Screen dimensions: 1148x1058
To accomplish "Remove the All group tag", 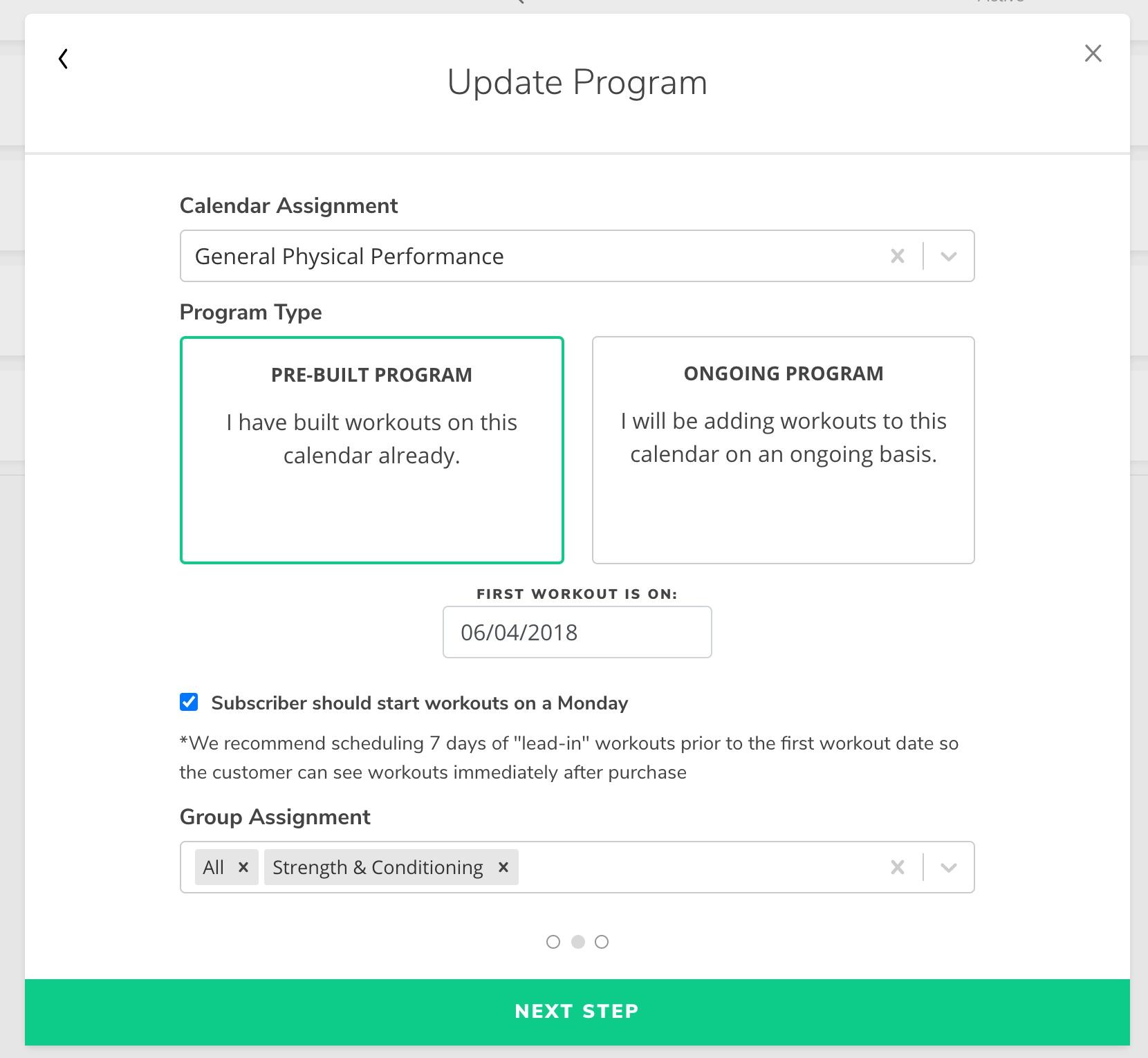I will tap(243, 867).
